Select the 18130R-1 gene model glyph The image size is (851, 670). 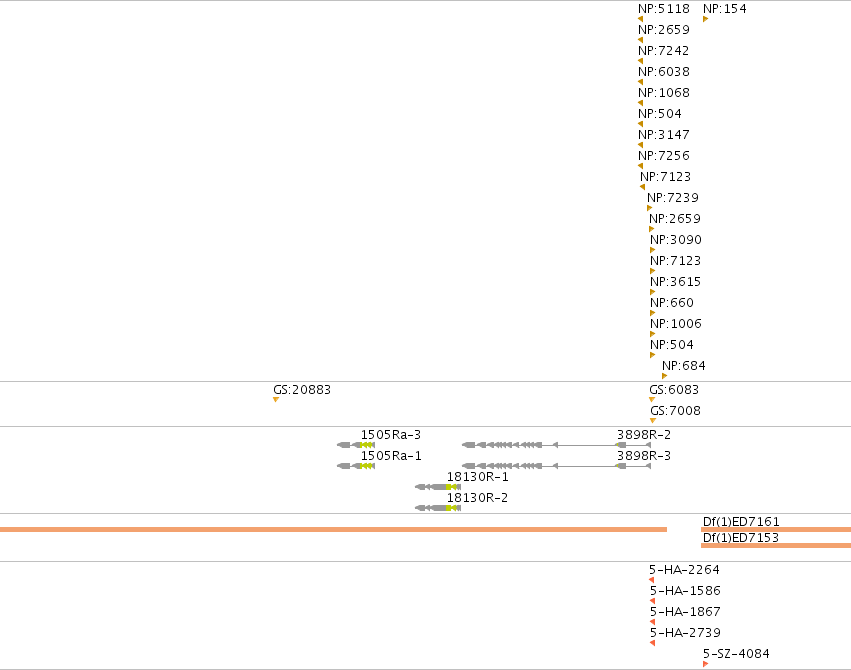pos(438,487)
